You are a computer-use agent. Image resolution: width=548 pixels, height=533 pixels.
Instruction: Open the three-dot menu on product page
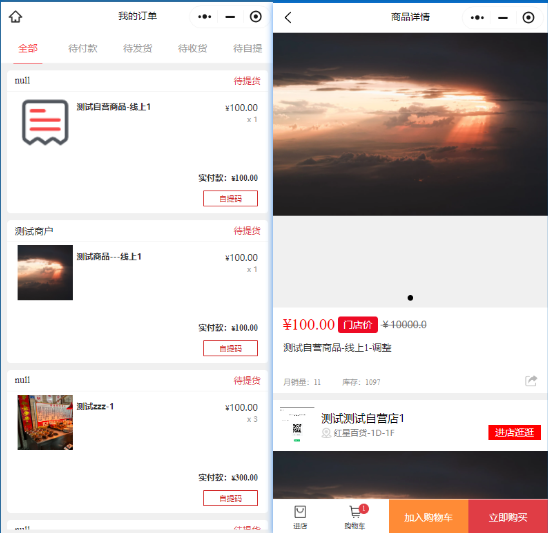tap(477, 17)
